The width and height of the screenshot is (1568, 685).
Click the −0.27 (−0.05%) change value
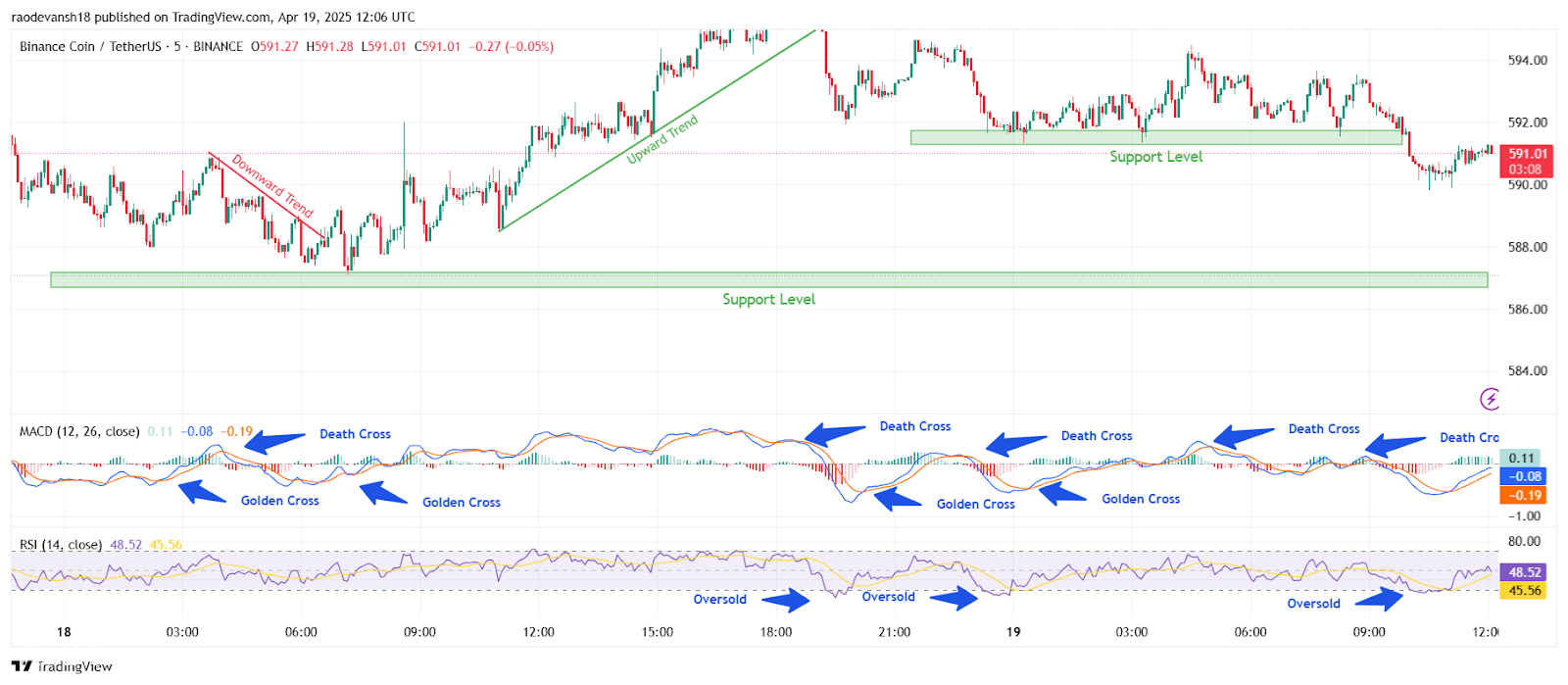click(x=512, y=46)
